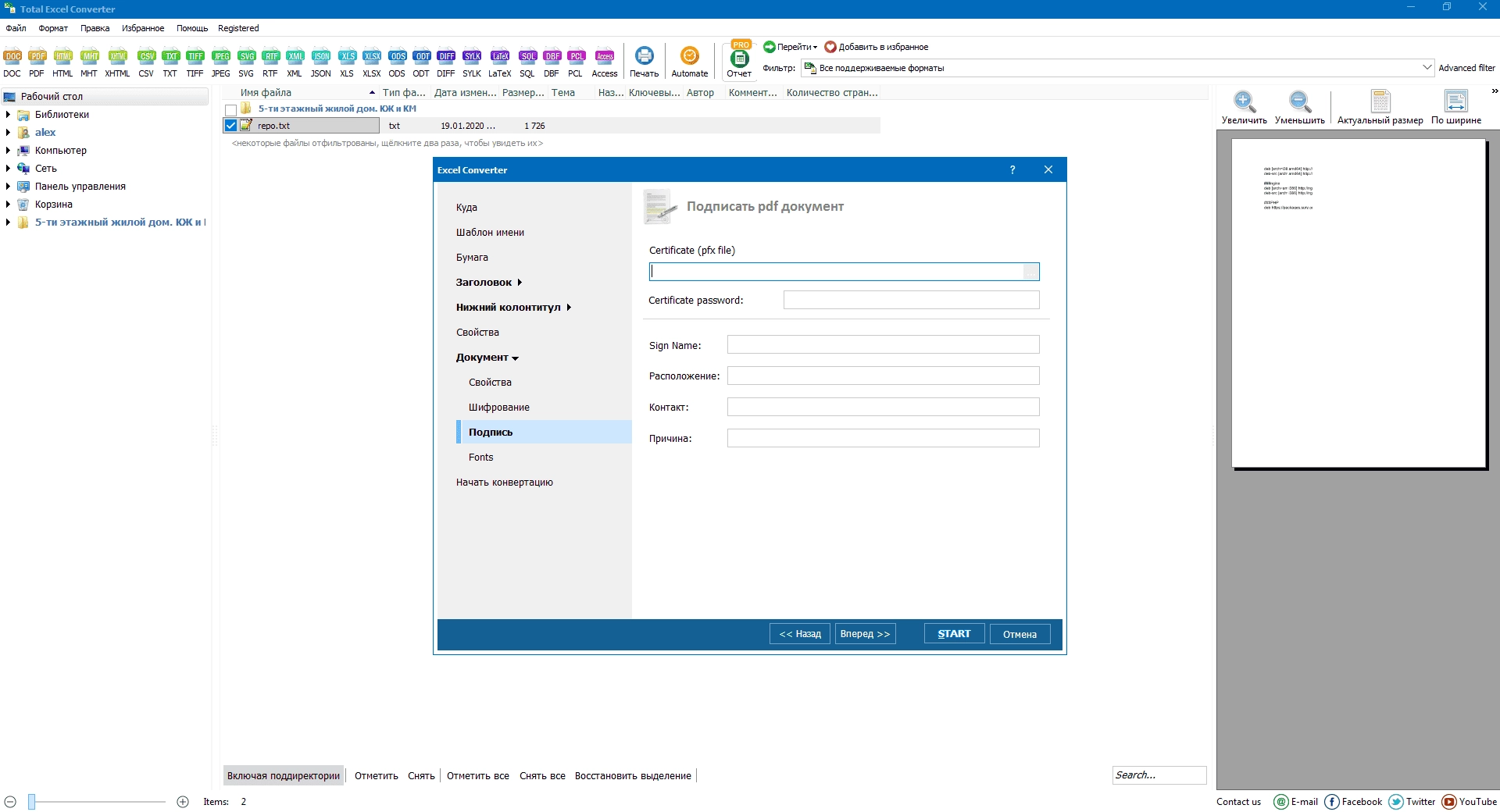Select SVG format icon

[246, 62]
